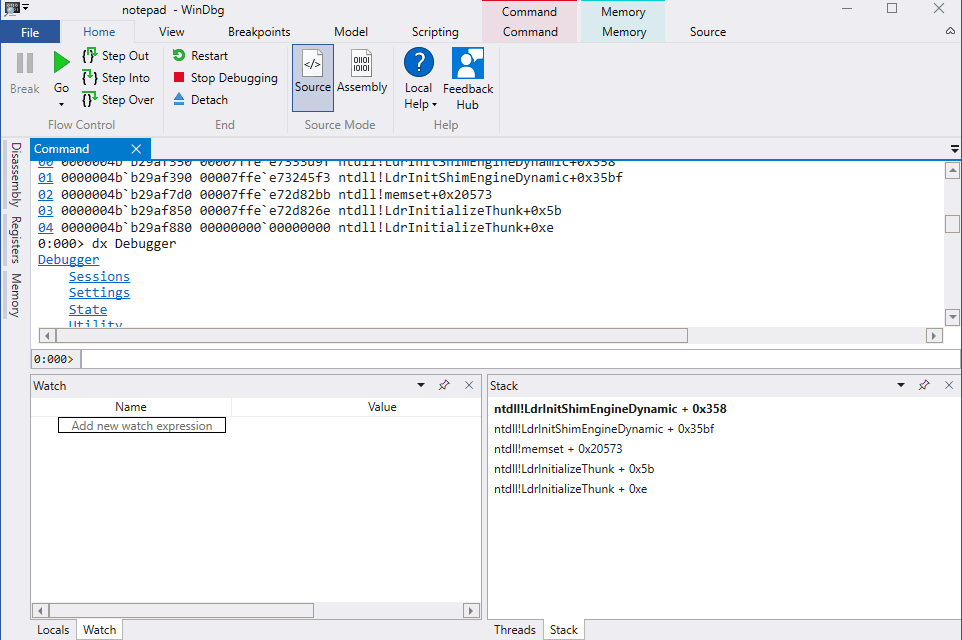This screenshot has width=962, height=640.
Task: Pin the Stack panel
Action: coord(924,385)
